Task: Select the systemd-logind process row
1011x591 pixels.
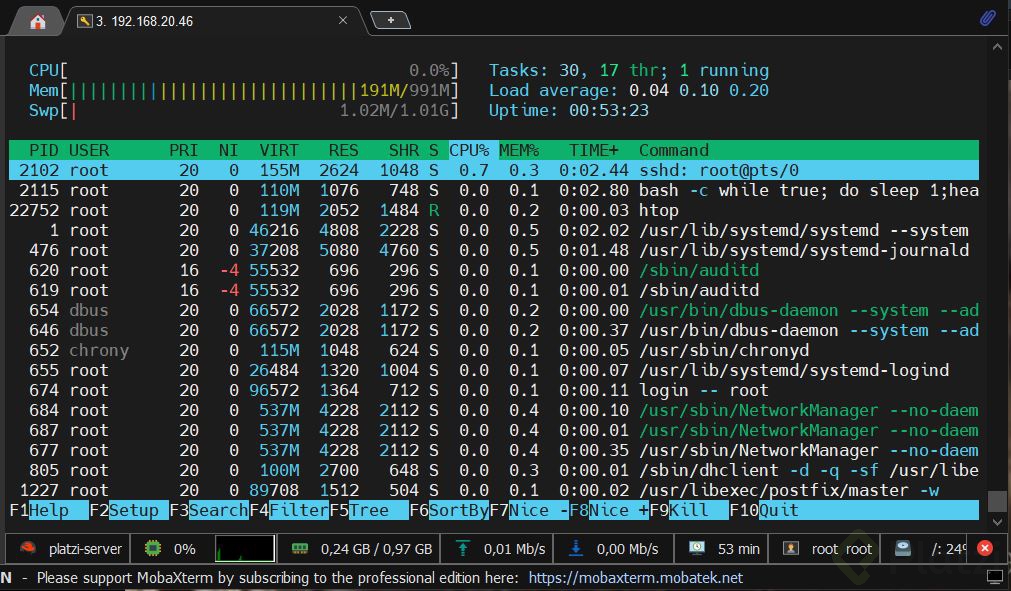Action: point(494,370)
